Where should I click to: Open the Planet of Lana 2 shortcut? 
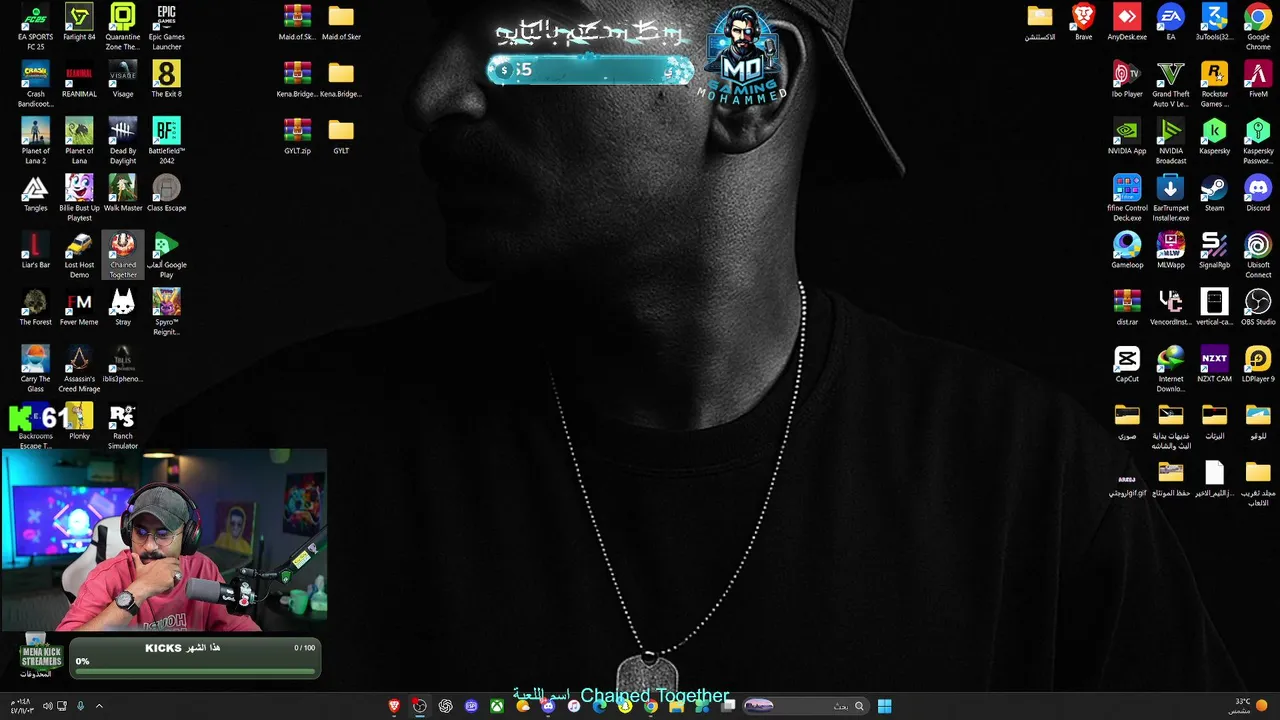pos(36,141)
